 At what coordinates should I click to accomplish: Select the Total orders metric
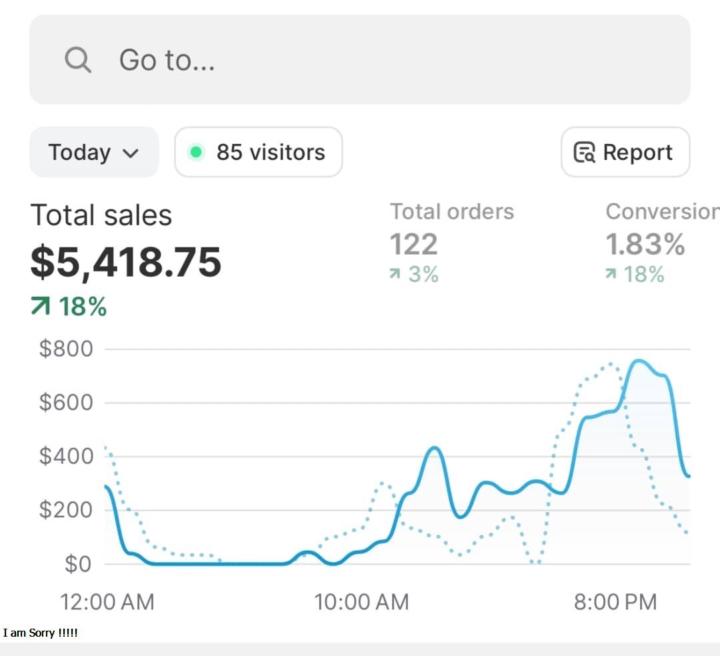point(452,211)
